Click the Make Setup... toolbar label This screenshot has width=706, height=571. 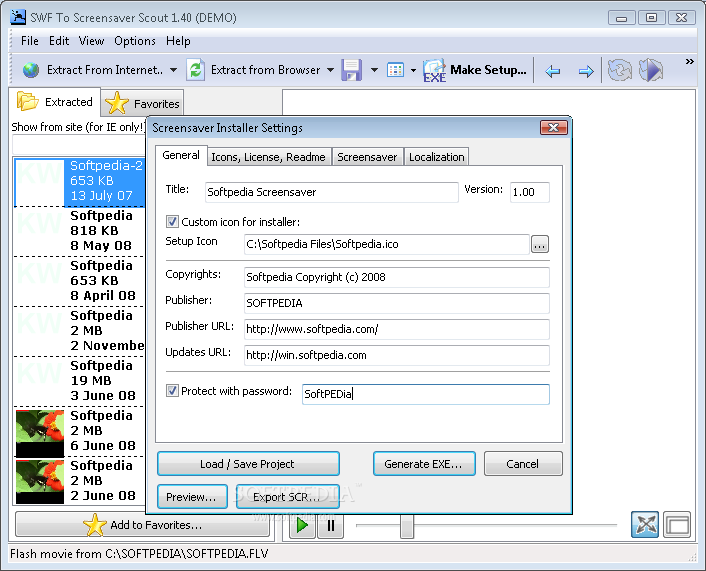point(488,70)
